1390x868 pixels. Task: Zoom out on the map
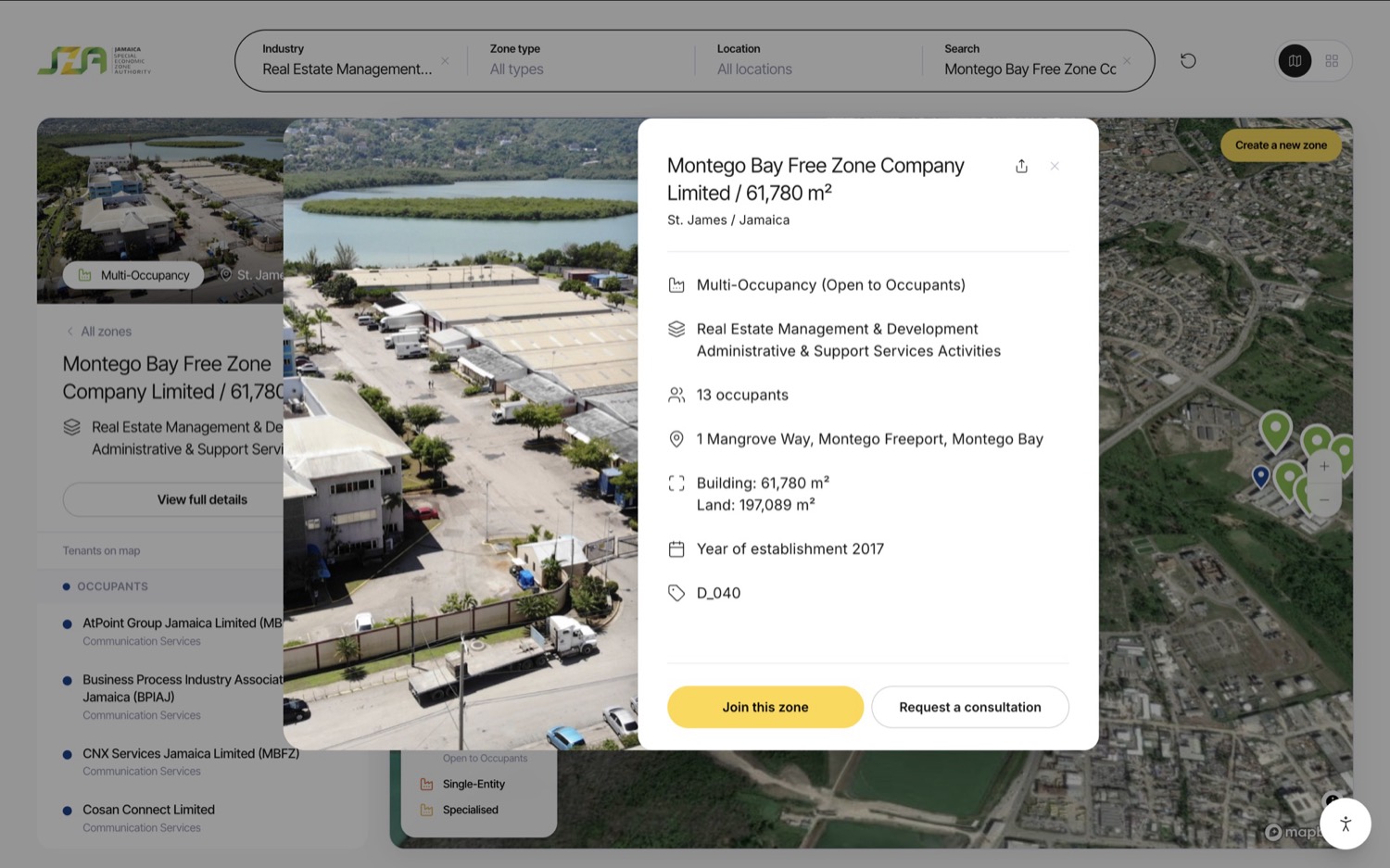(x=1324, y=500)
